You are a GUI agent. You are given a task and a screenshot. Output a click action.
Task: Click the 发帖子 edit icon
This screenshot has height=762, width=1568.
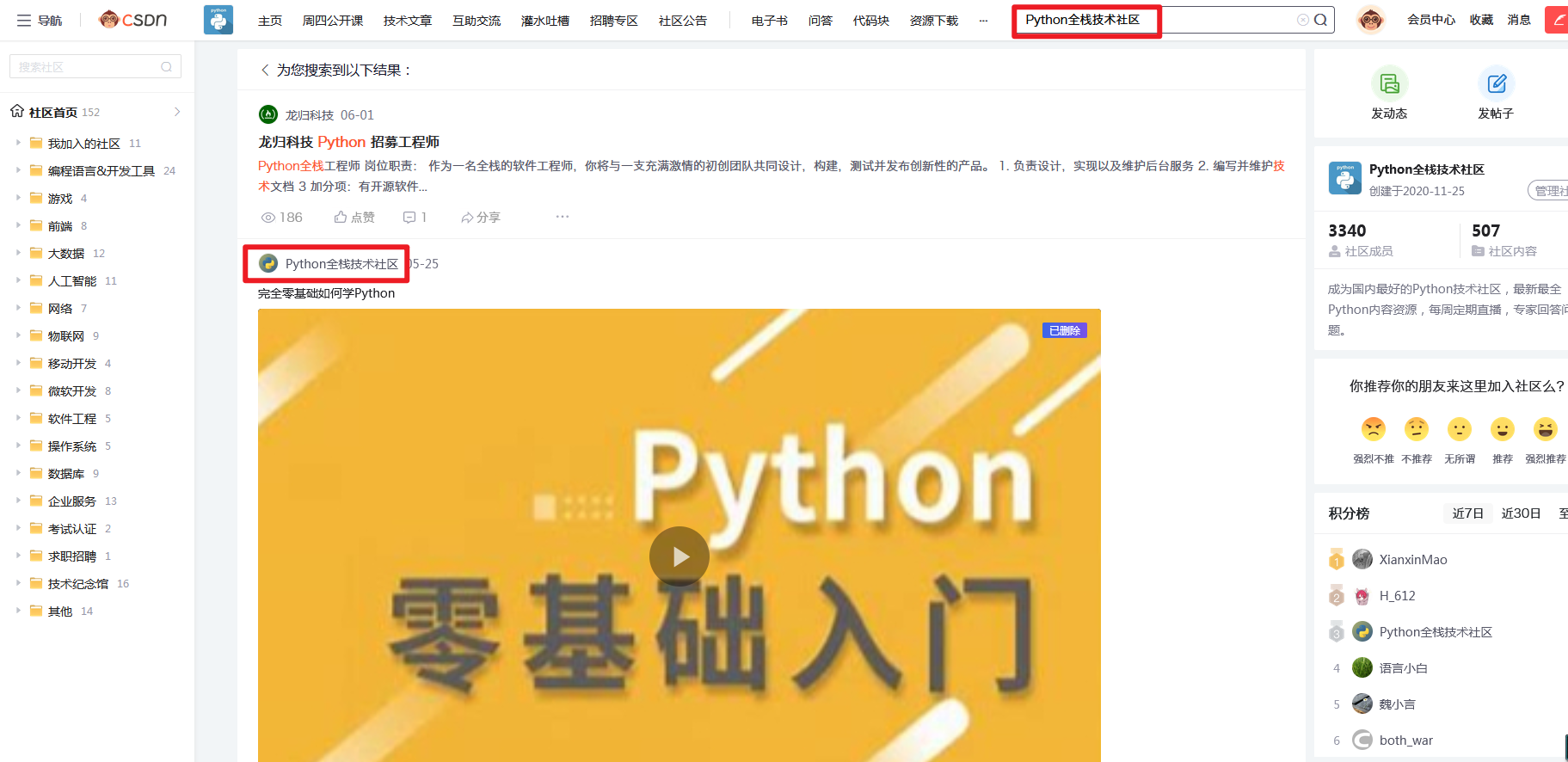pos(1496,83)
